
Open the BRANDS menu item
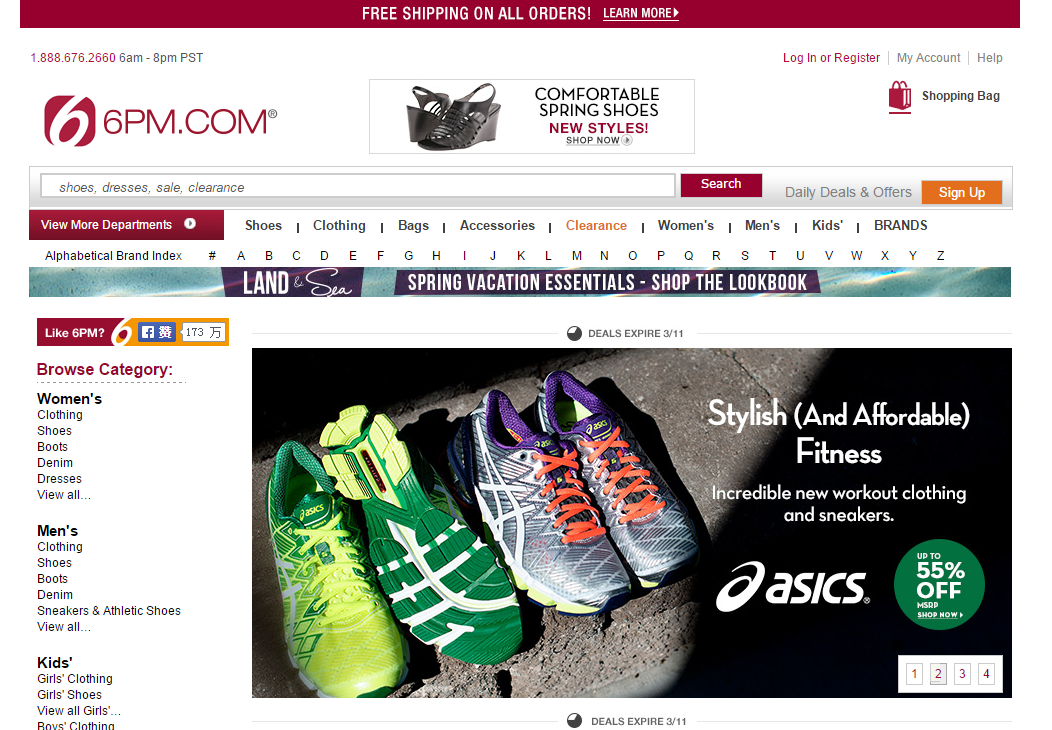tap(900, 225)
